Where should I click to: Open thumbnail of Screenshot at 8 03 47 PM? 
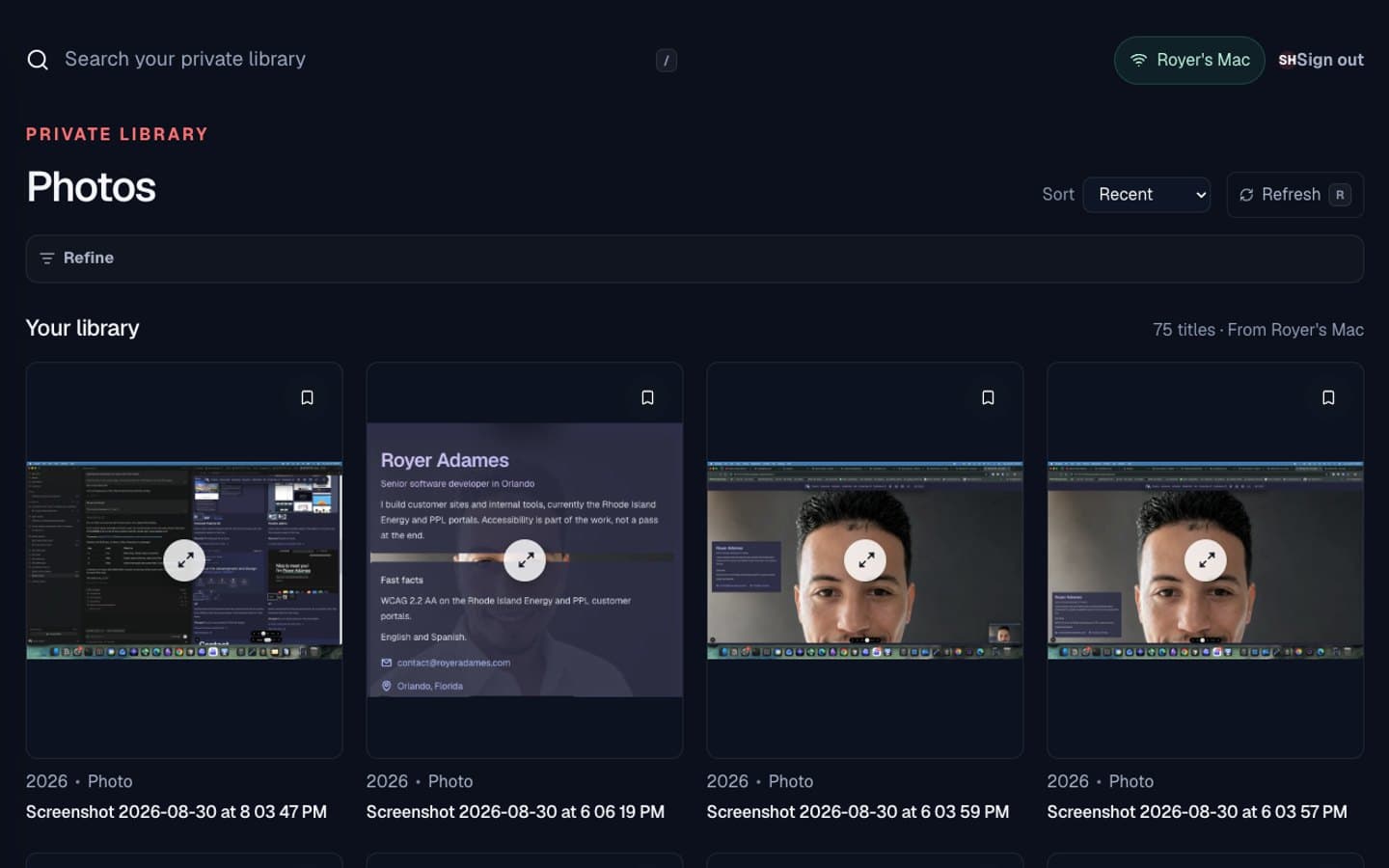(184, 560)
